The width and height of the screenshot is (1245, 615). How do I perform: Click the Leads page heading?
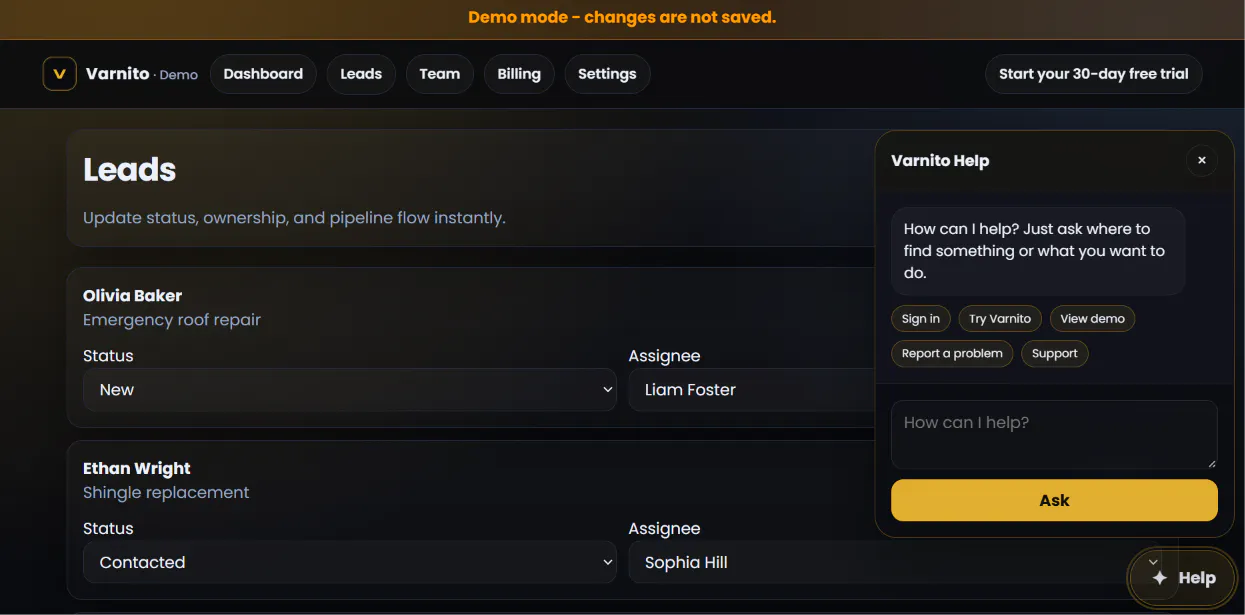[x=130, y=170]
